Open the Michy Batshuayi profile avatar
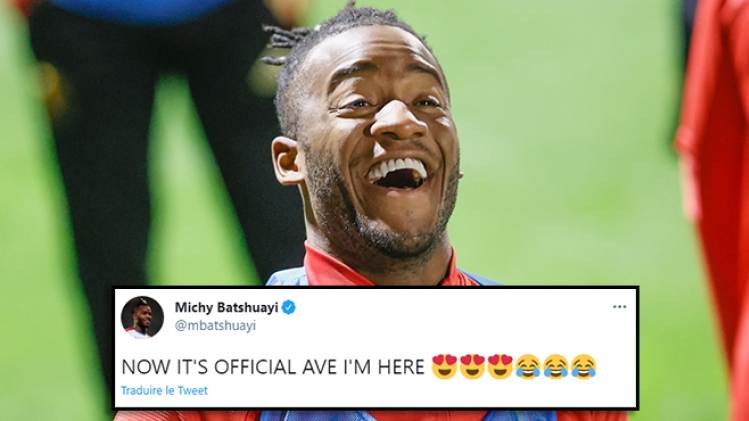Viewport: 749px width, 421px height. (x=142, y=317)
